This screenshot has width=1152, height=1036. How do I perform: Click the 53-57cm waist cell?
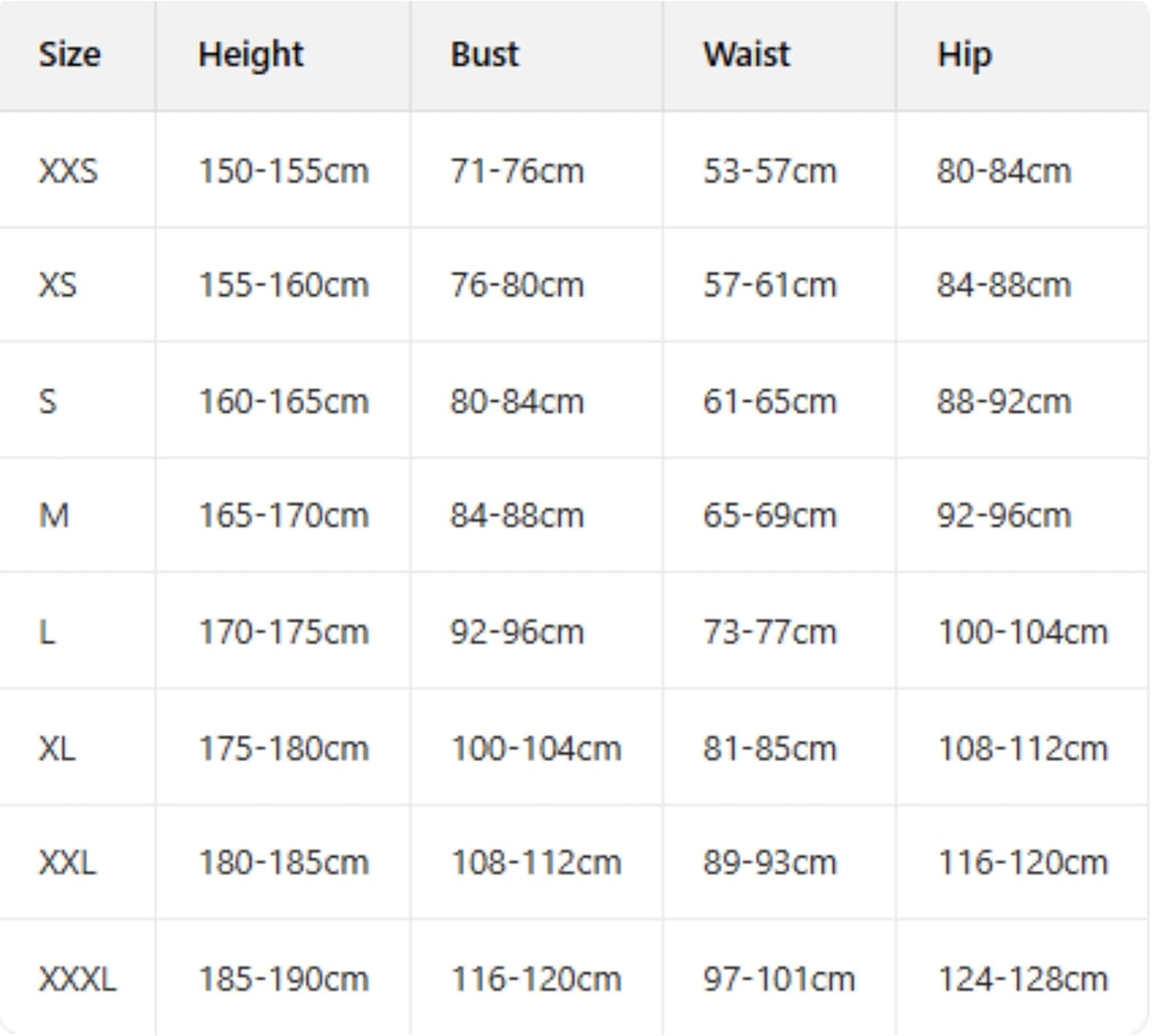coord(770,170)
